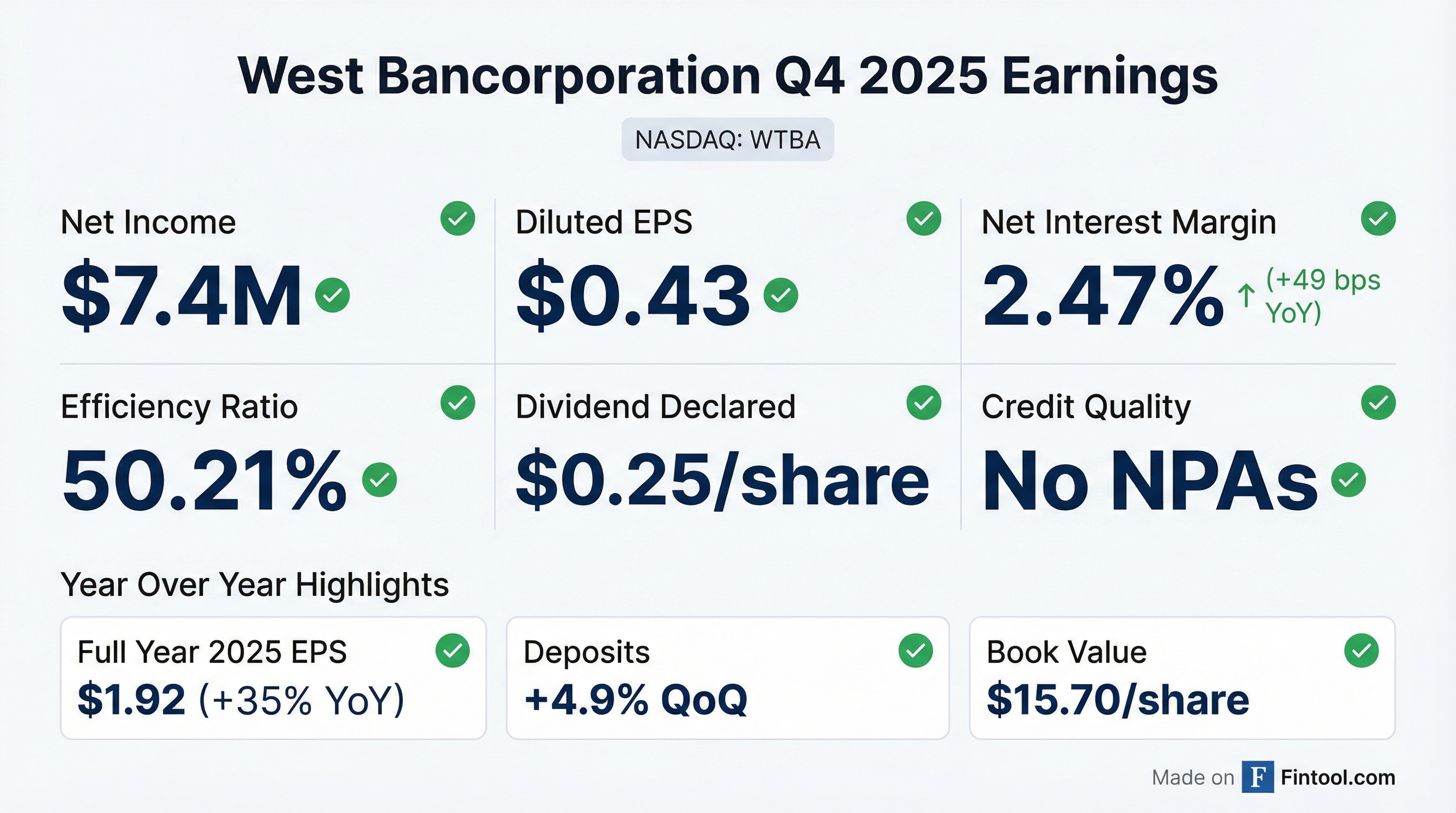Image resolution: width=1456 pixels, height=813 pixels.
Task: Click the check icon beside Dividend Declared label
Action: click(x=924, y=403)
